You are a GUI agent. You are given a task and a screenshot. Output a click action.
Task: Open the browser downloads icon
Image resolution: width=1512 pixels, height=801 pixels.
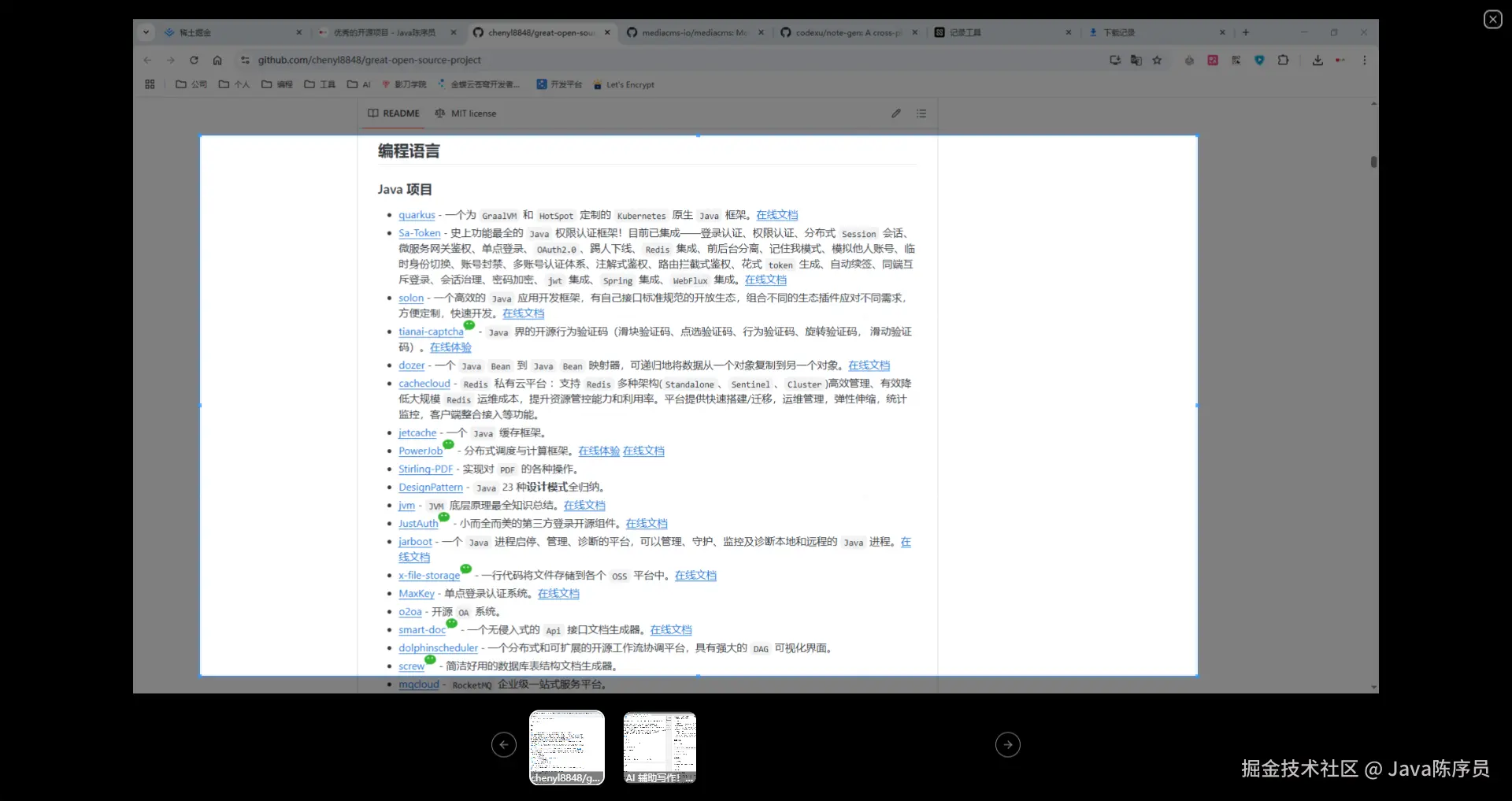pyautogui.click(x=1317, y=60)
